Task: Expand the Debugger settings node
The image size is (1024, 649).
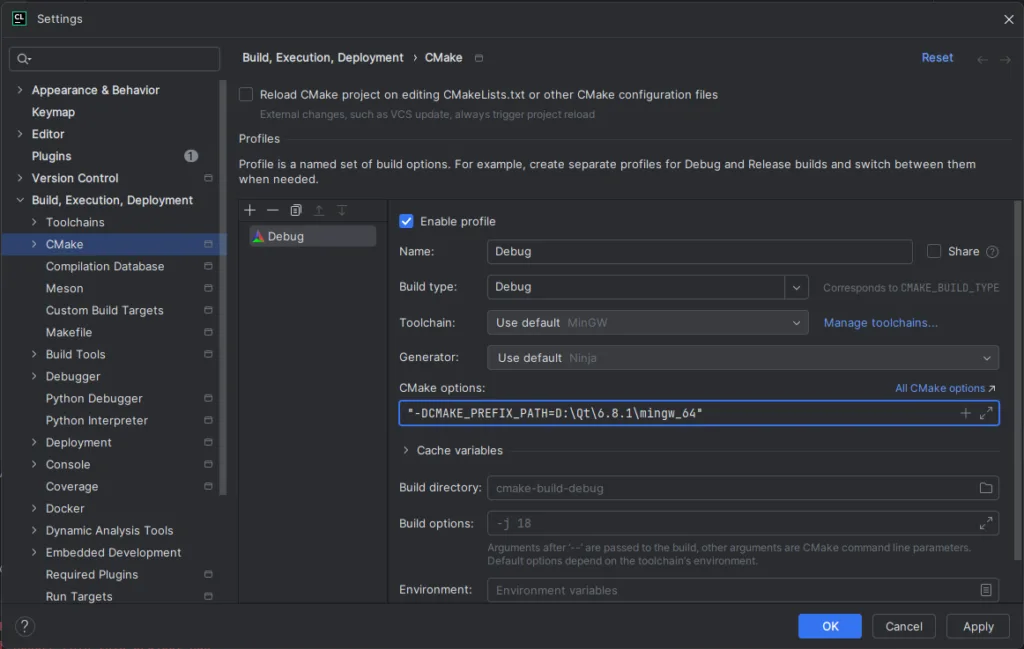Action: [34, 376]
